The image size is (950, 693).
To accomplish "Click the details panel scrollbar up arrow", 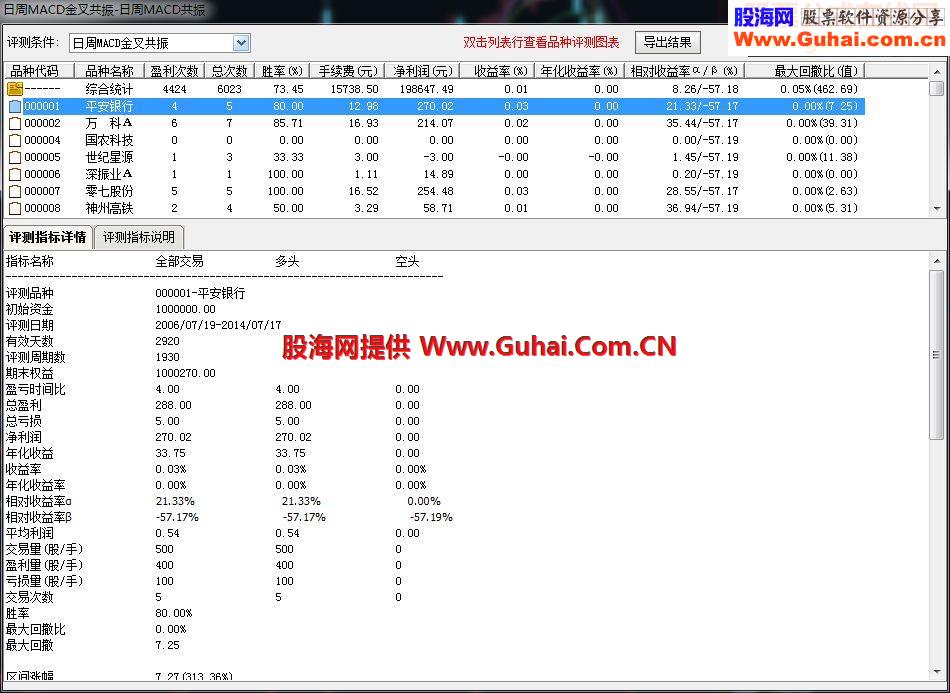I will (937, 262).
